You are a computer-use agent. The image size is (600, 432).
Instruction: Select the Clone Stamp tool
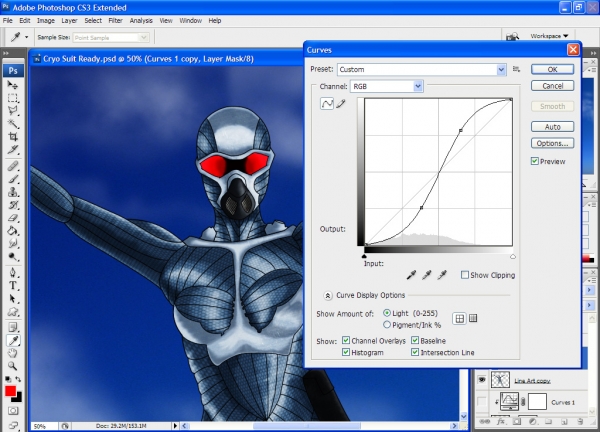13,192
